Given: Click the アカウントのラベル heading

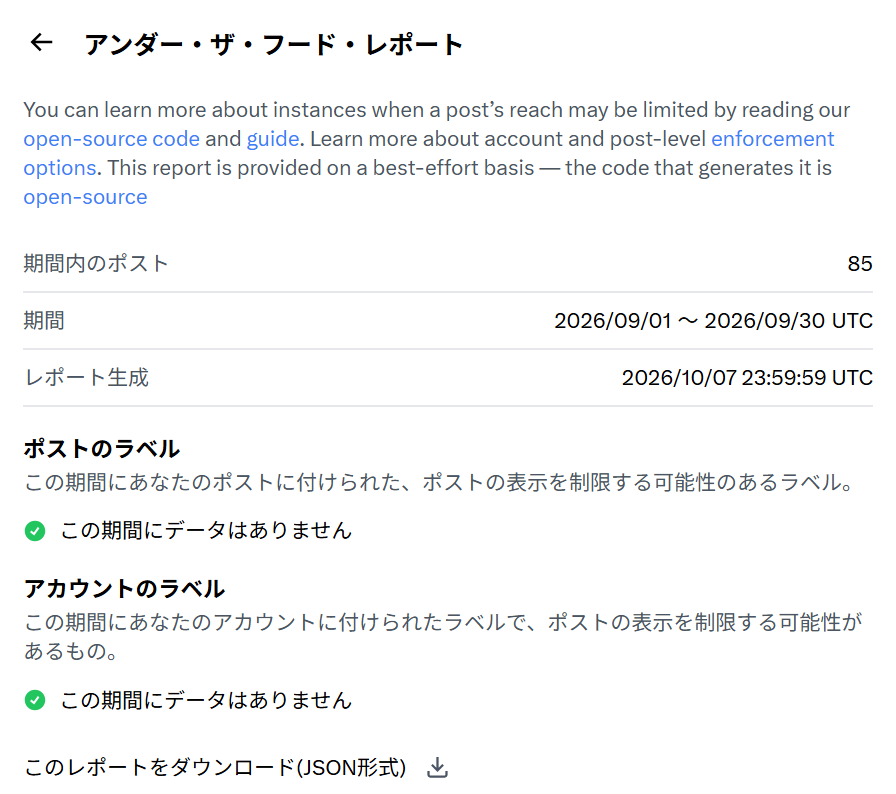Looking at the screenshot, I should pyautogui.click(x=124, y=589).
